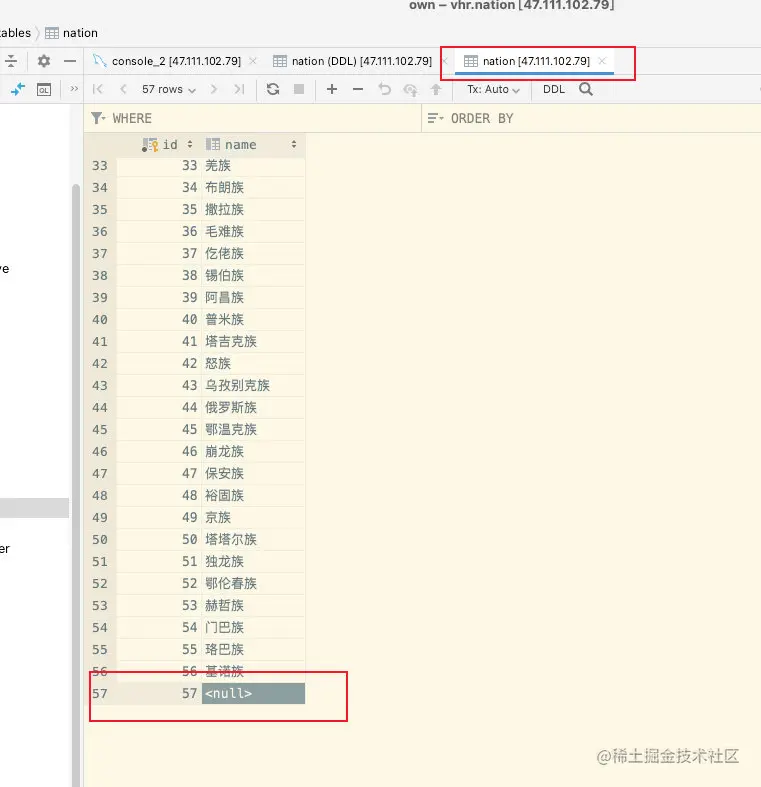Close the nation [47.111.102.79] tab

tap(602, 61)
